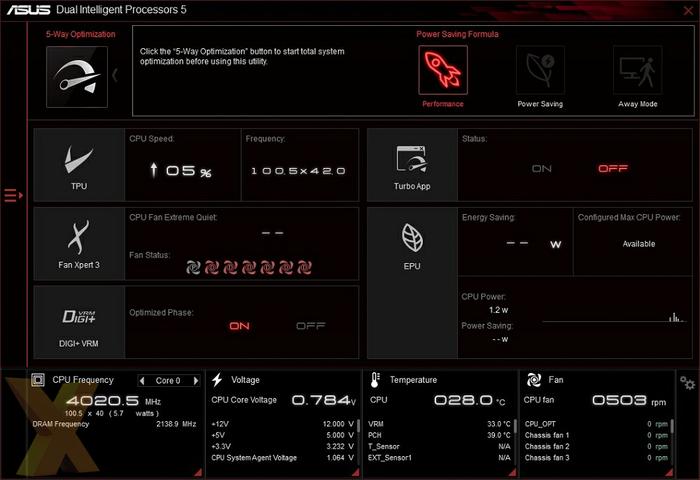700x480 pixels.
Task: Turn Turbo App status OFF
Action: (x=613, y=168)
